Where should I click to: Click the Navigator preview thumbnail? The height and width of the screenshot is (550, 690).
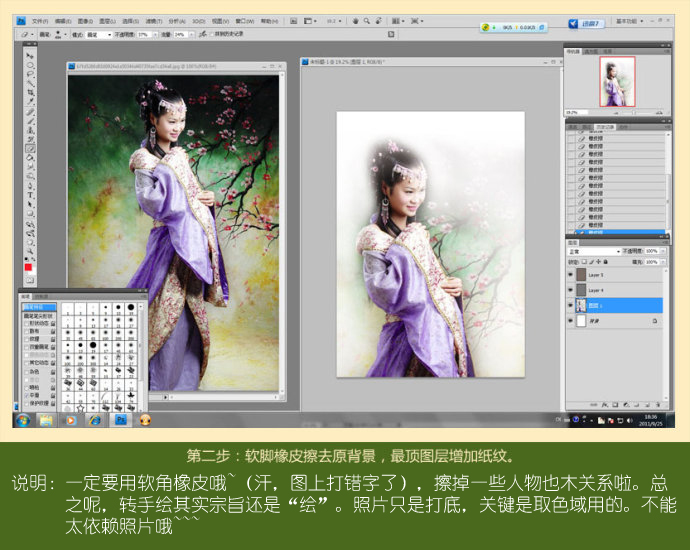point(617,81)
